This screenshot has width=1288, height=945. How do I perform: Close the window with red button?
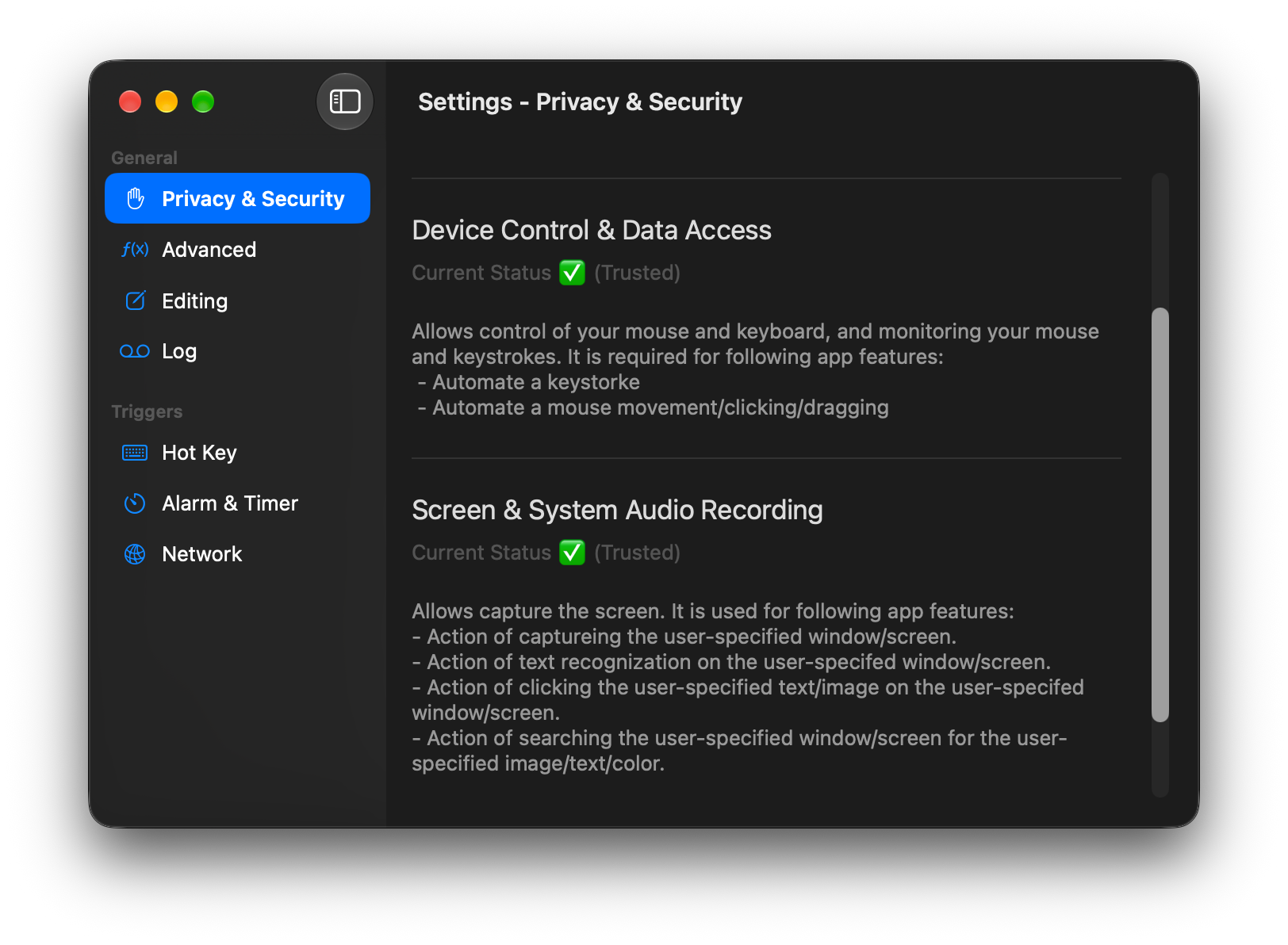(130, 101)
